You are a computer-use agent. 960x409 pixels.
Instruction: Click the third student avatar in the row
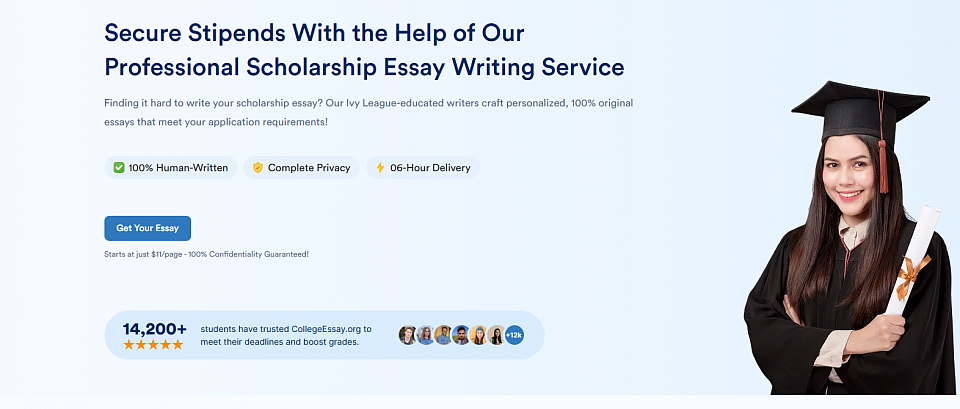click(443, 335)
